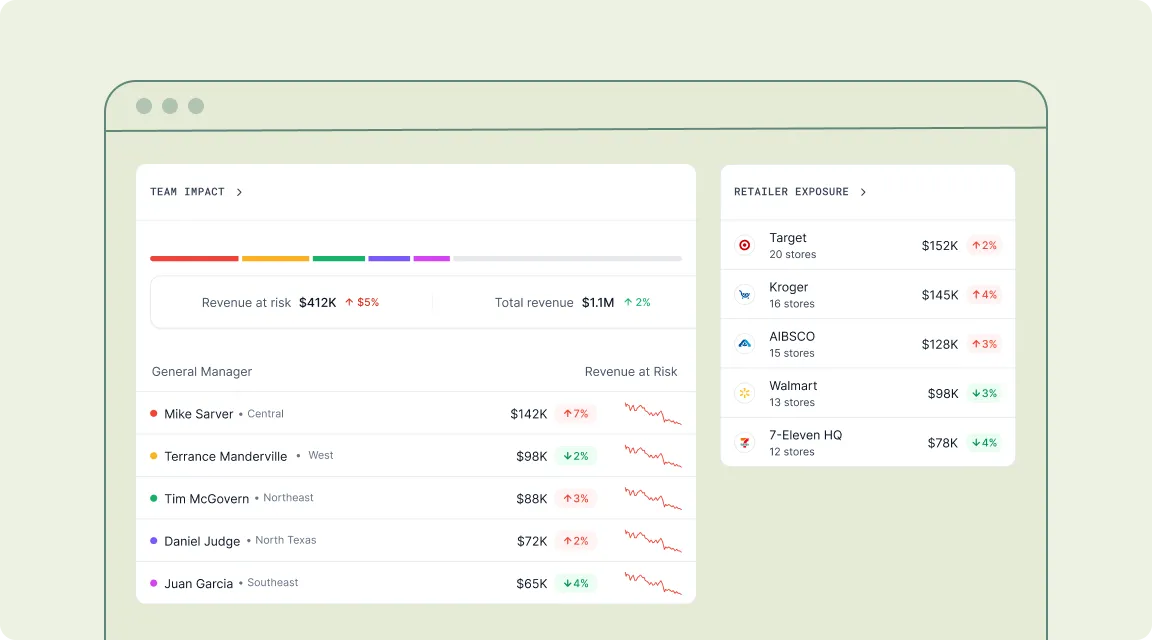Click Target's $152K exposure value
The height and width of the screenshot is (640, 1152).
(940, 245)
